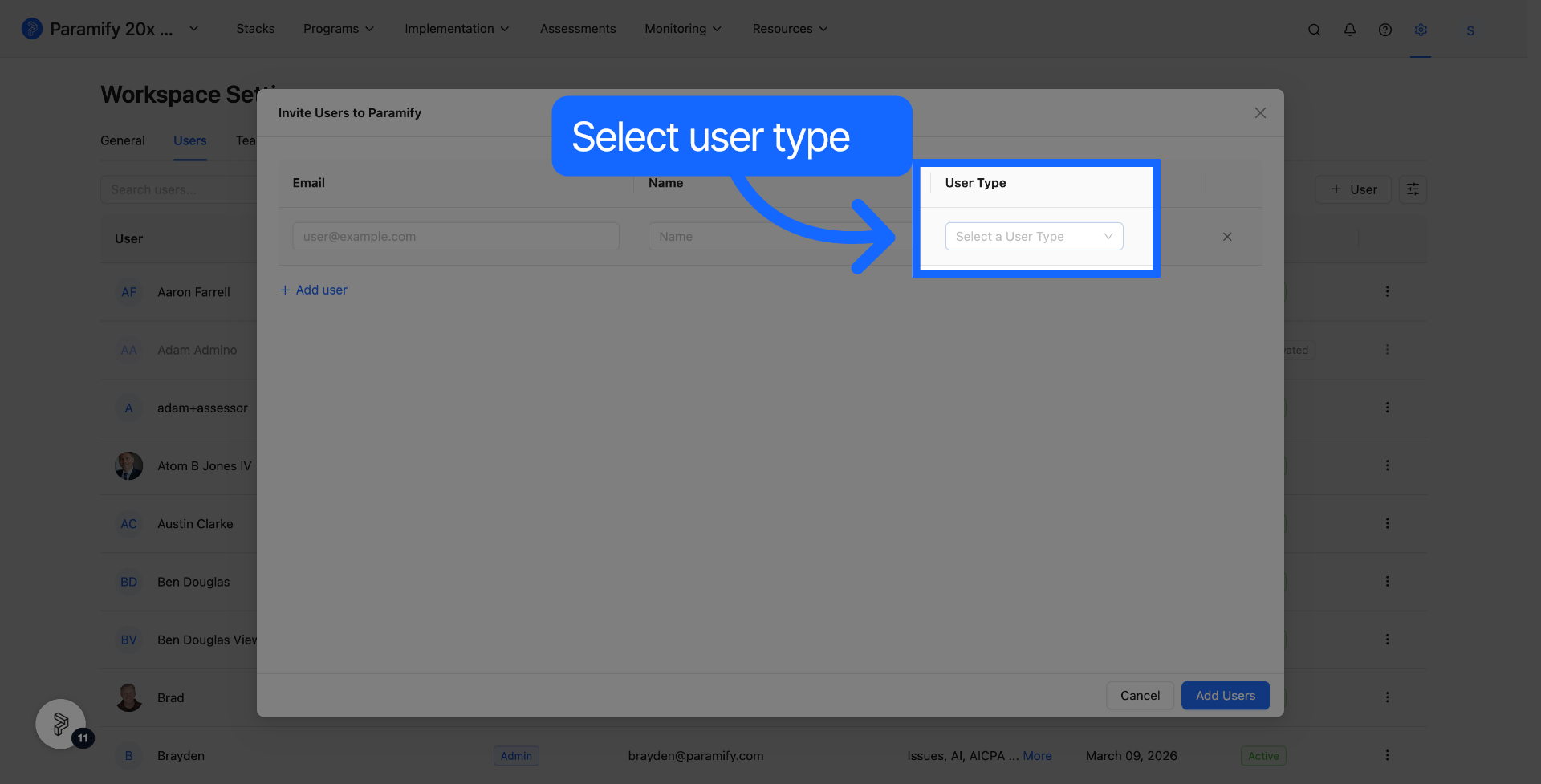Click the Aaron Farrell name
The height and width of the screenshot is (784, 1541).
pos(193,292)
